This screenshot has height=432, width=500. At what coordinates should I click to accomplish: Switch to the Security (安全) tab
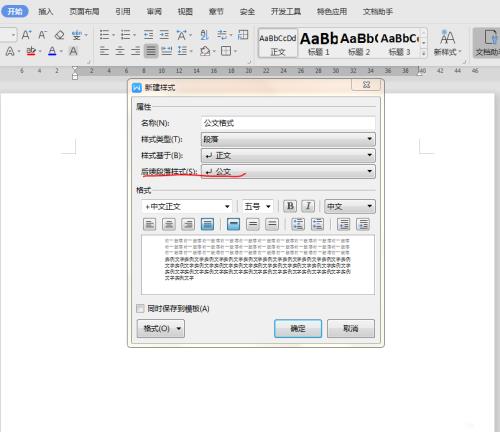click(247, 12)
